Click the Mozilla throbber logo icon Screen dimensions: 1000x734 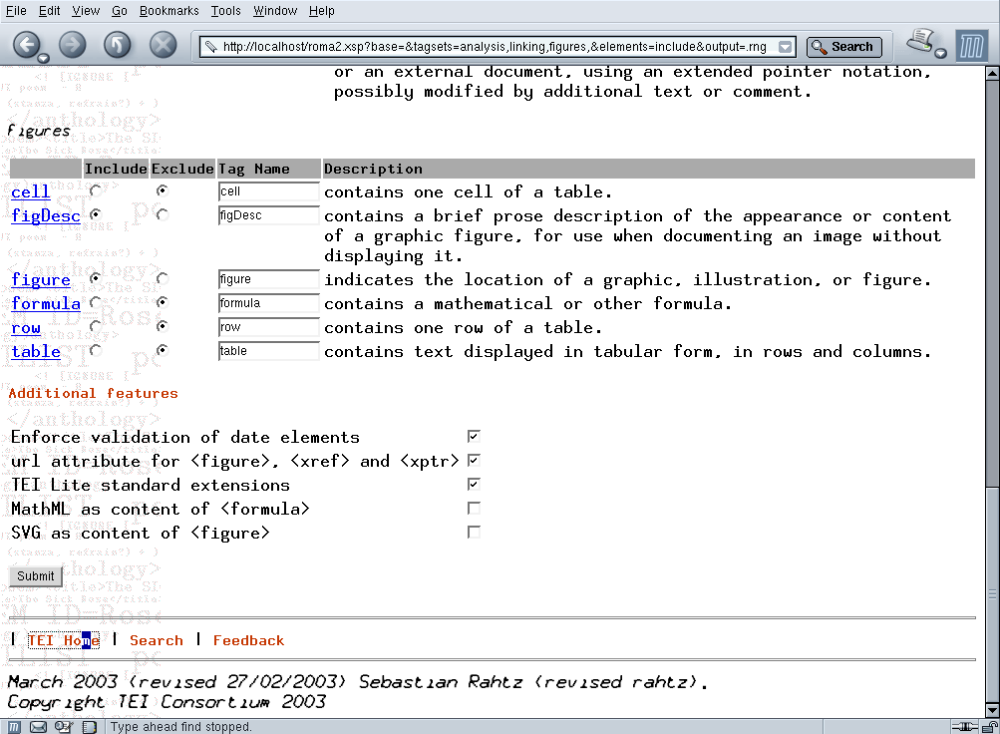970,46
